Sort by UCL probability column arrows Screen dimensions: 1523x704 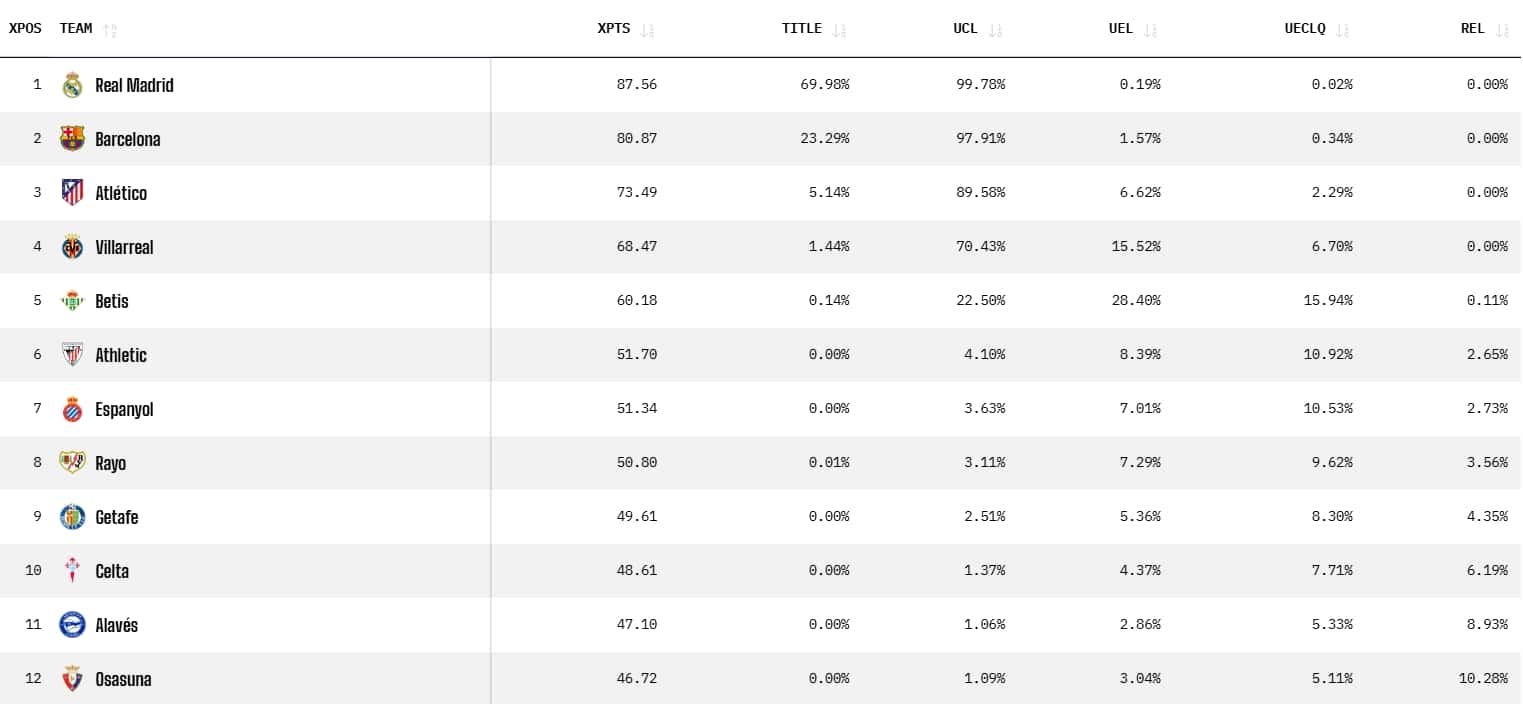coord(995,30)
